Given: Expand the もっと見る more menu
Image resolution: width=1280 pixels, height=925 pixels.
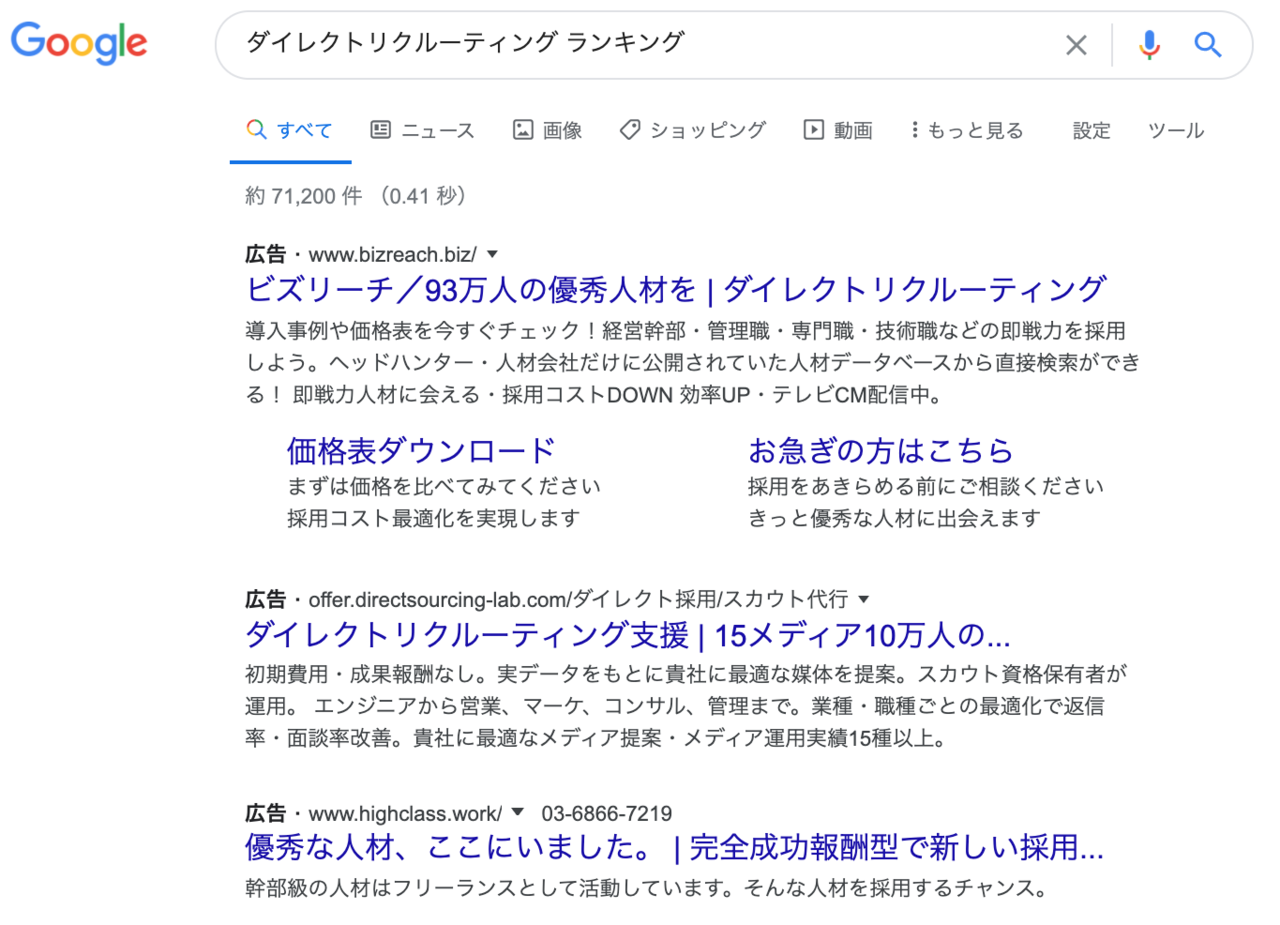Looking at the screenshot, I should coord(967,130).
